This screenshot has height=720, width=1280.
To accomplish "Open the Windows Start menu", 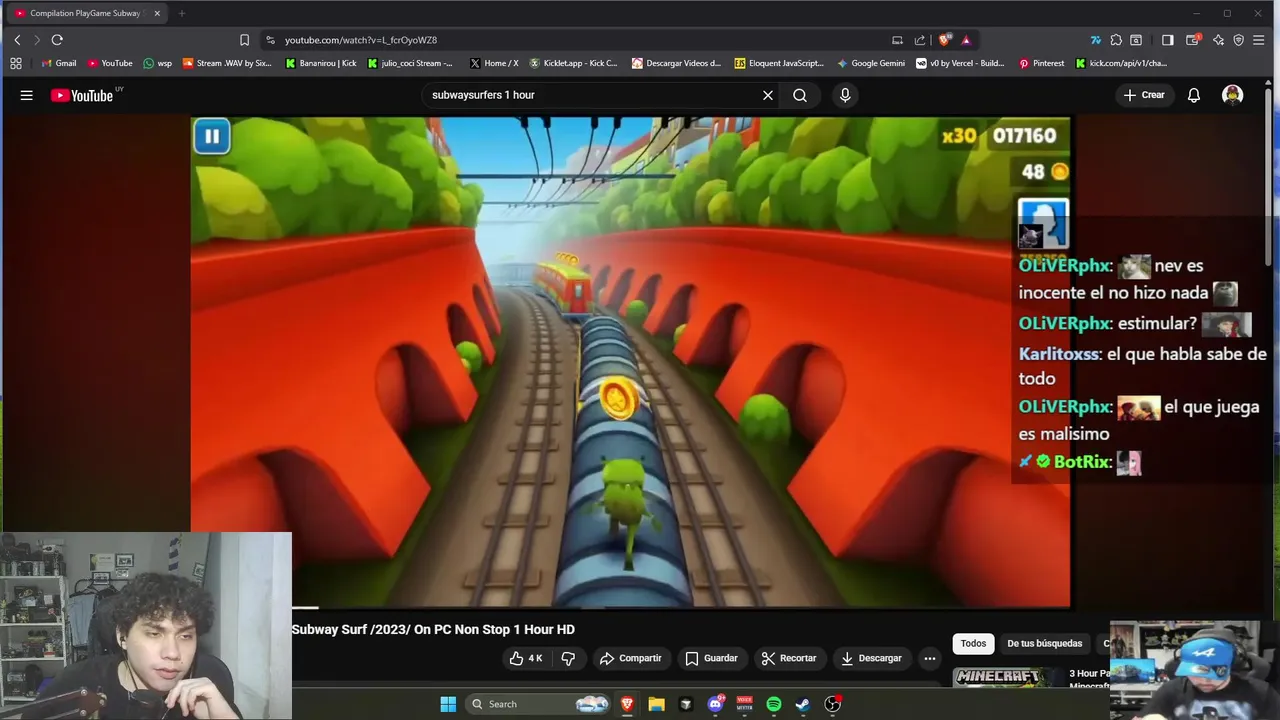I will click(x=448, y=704).
